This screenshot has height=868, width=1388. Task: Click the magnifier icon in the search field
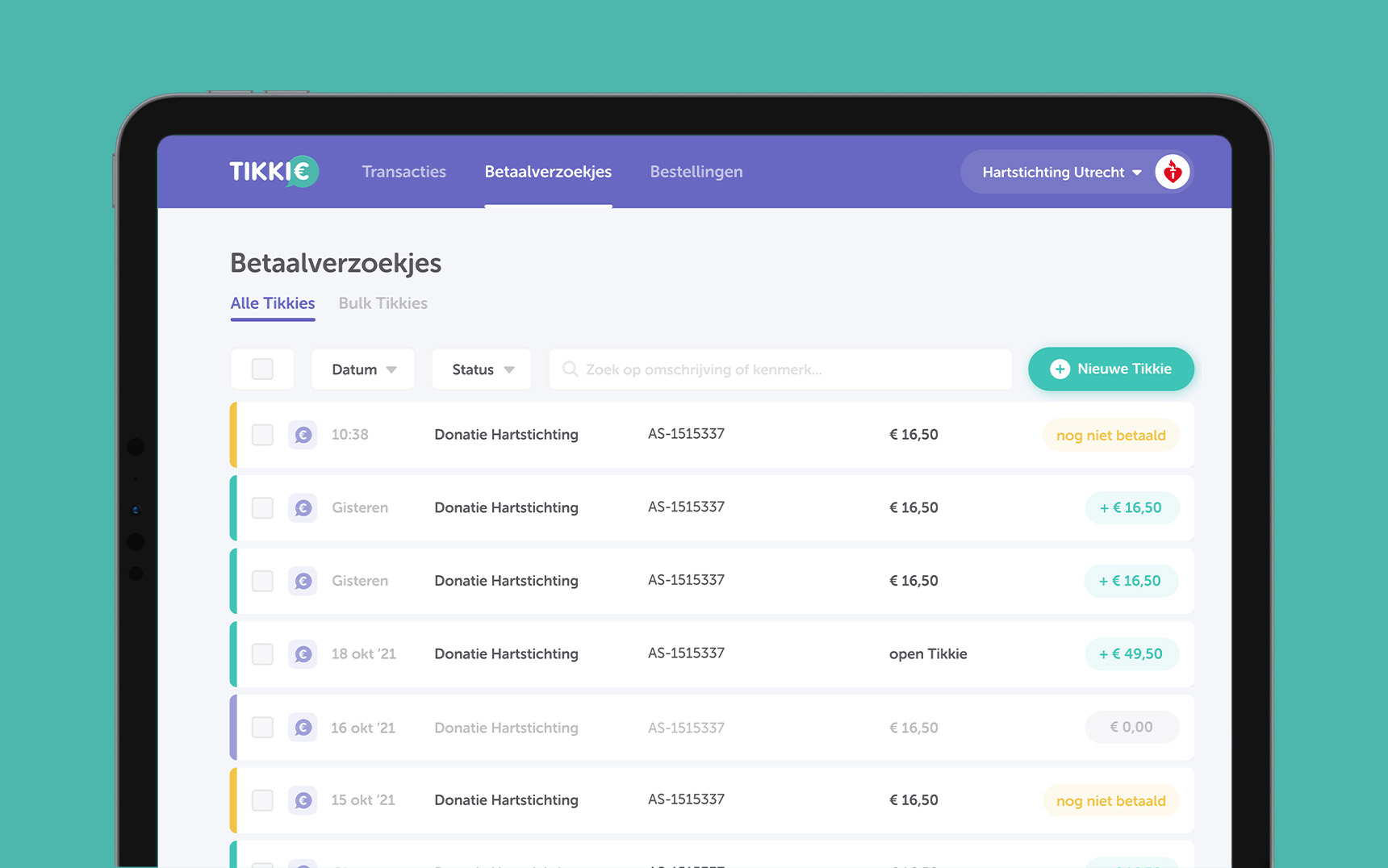click(x=570, y=369)
